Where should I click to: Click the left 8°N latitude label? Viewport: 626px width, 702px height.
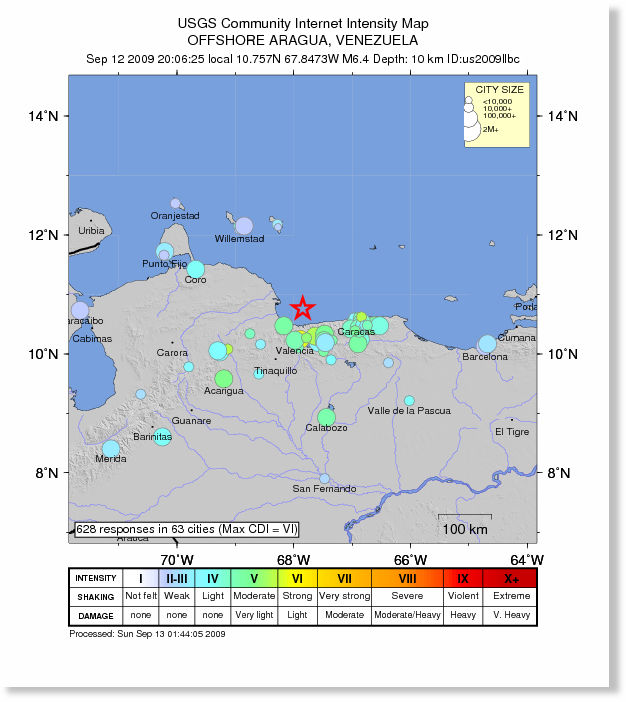[x=47, y=473]
